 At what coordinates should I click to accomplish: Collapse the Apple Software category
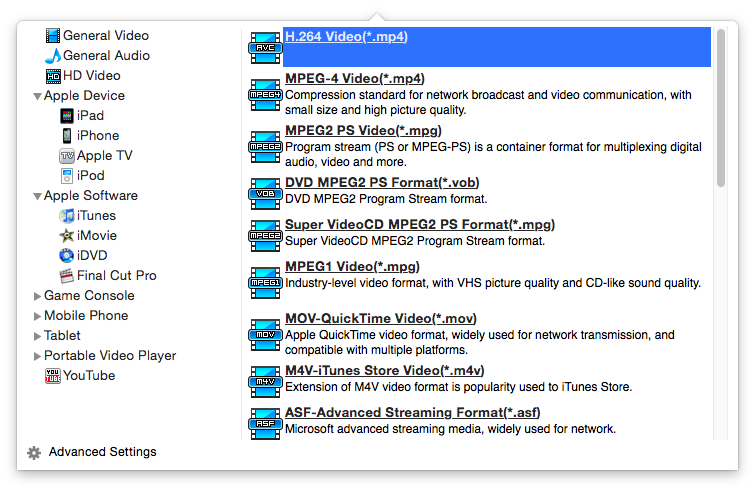[x=37, y=196]
